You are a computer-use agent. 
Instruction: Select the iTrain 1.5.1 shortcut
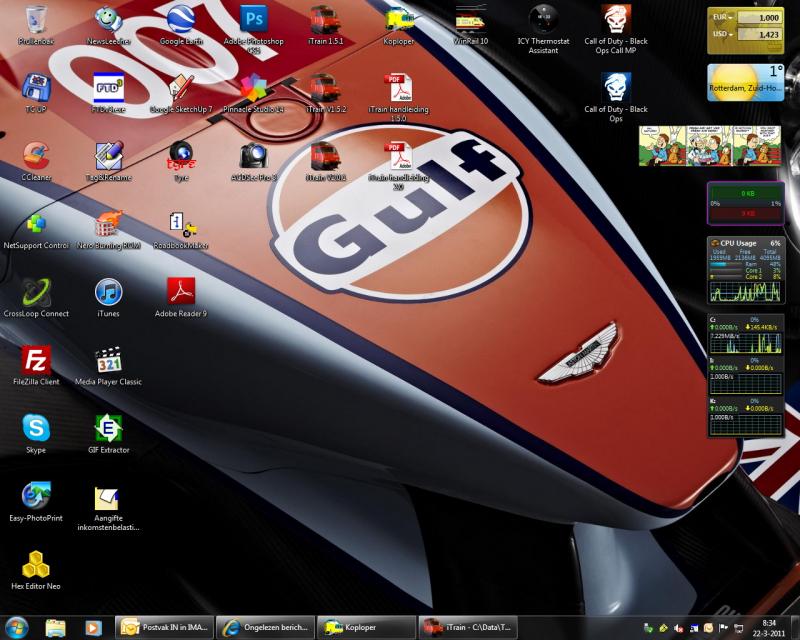point(326,24)
